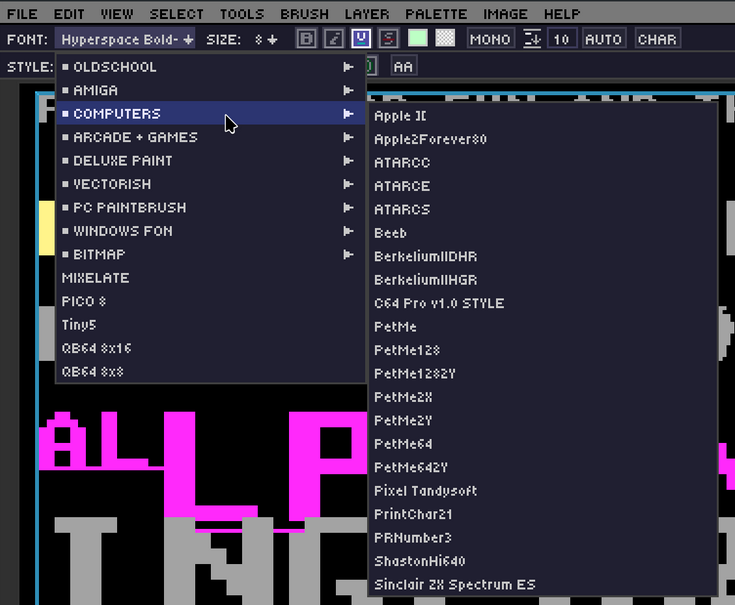Open the TOOLS menu
This screenshot has width=735, height=605.
[x=242, y=14]
